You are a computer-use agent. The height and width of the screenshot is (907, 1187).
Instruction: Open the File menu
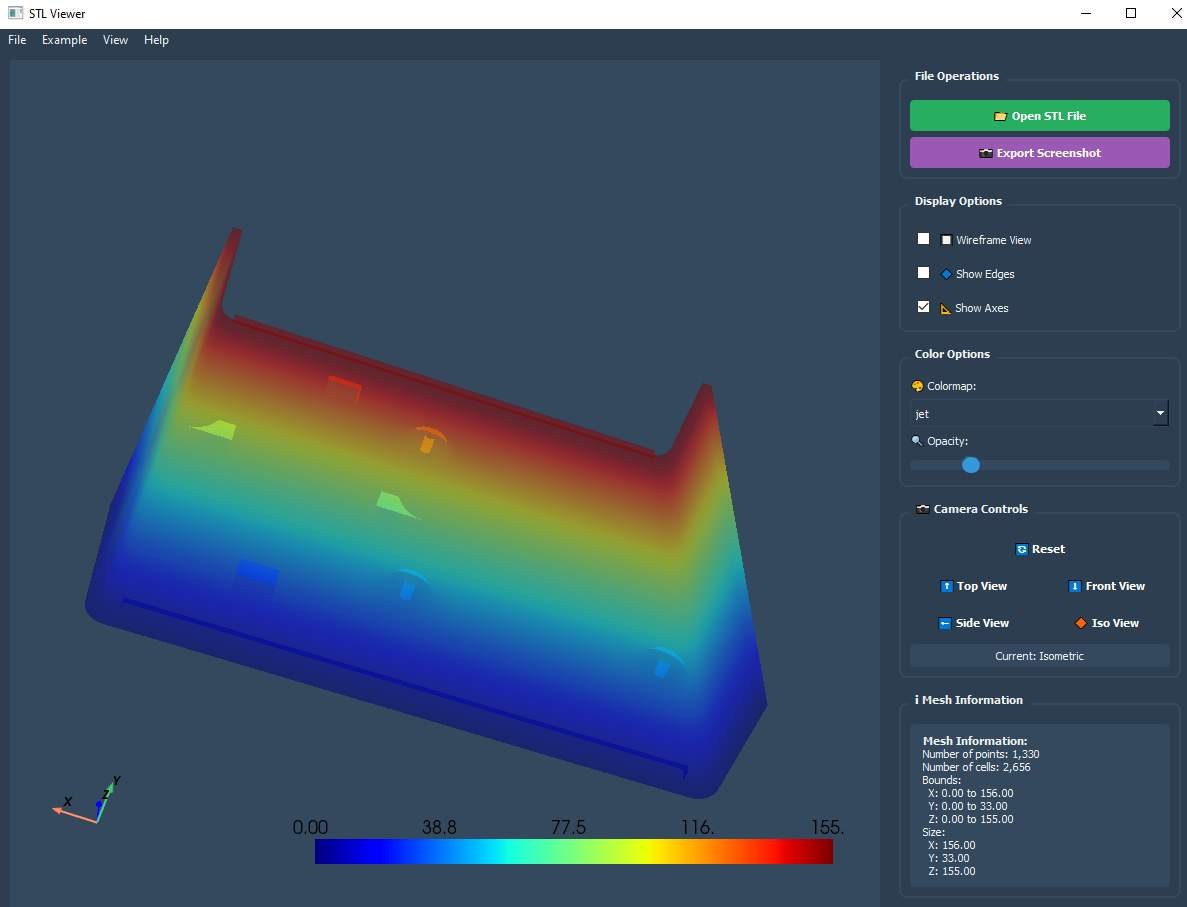tap(17, 40)
